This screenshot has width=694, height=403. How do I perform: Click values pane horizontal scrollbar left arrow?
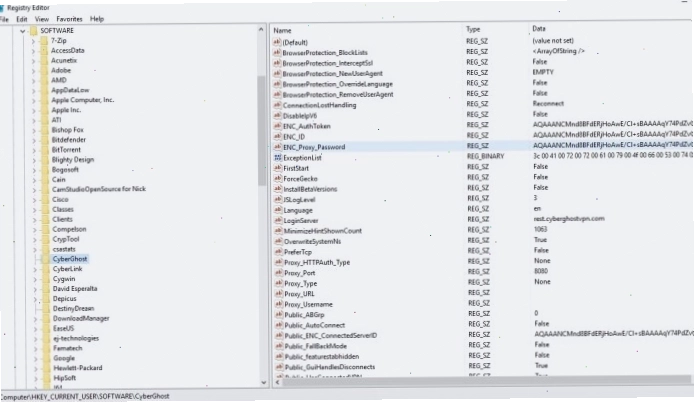click(x=278, y=381)
